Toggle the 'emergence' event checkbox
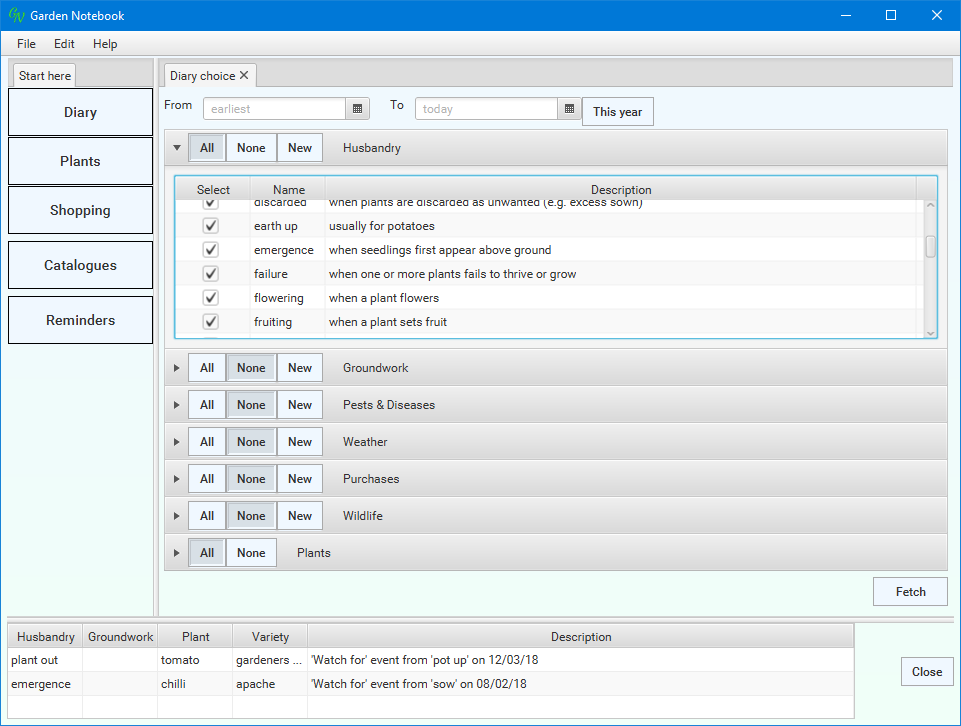The width and height of the screenshot is (961, 726). [210, 250]
